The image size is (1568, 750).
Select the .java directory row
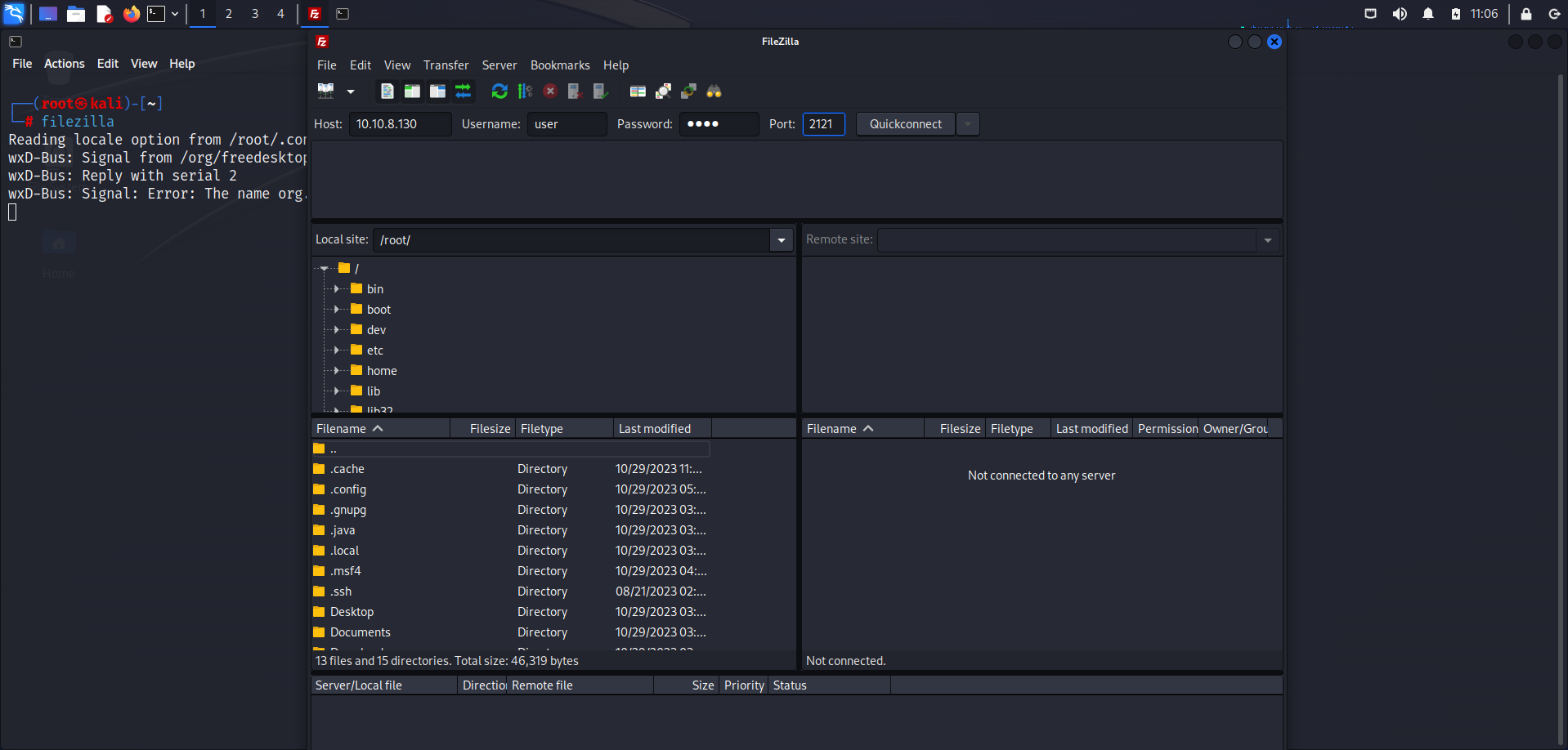(x=511, y=530)
